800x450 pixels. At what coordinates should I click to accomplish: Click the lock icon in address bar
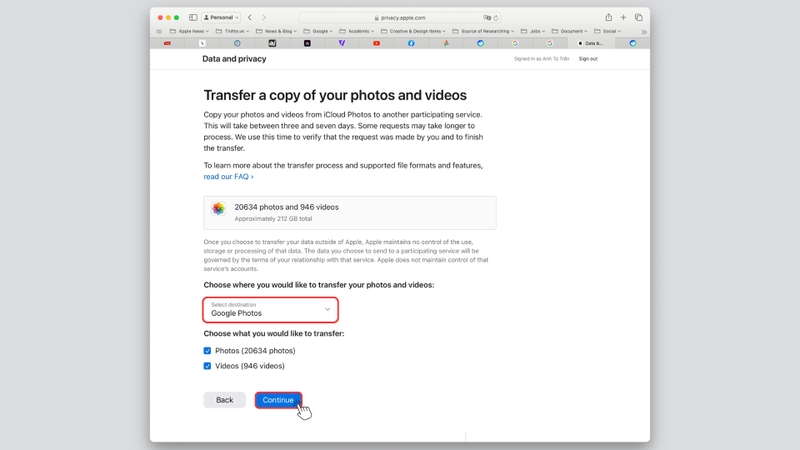pos(377,18)
